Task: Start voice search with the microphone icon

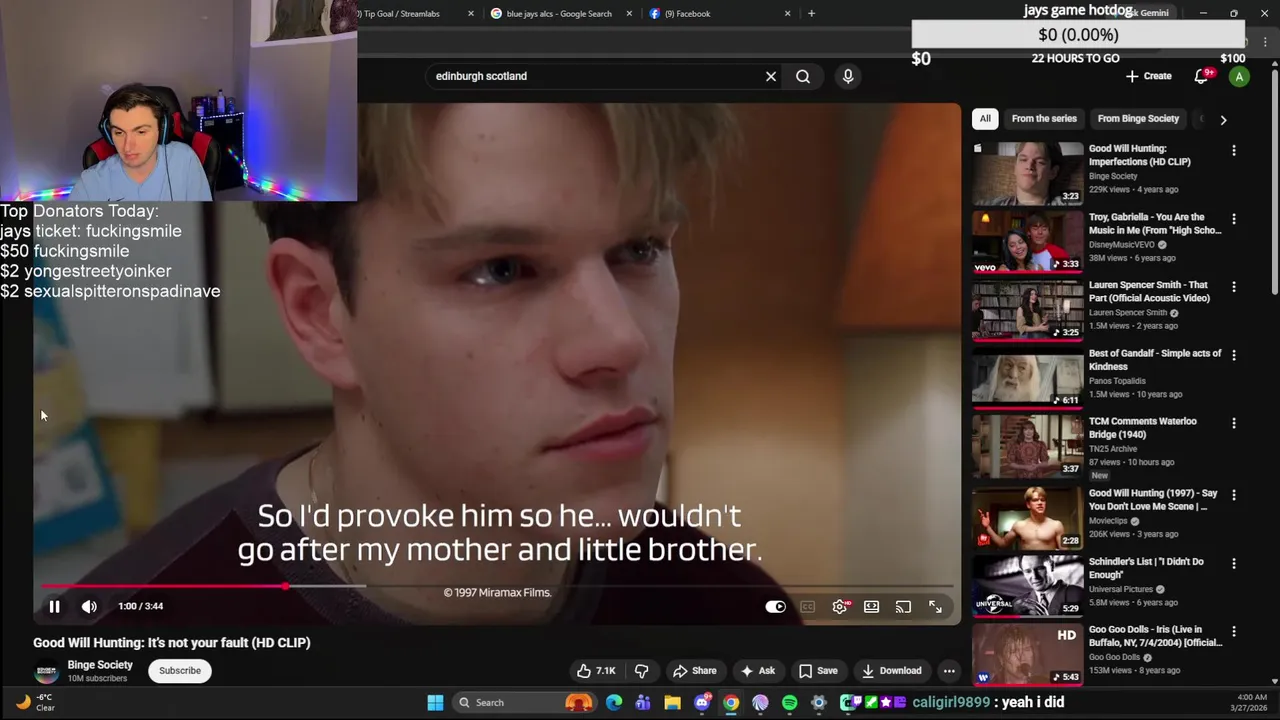Action: (848, 76)
